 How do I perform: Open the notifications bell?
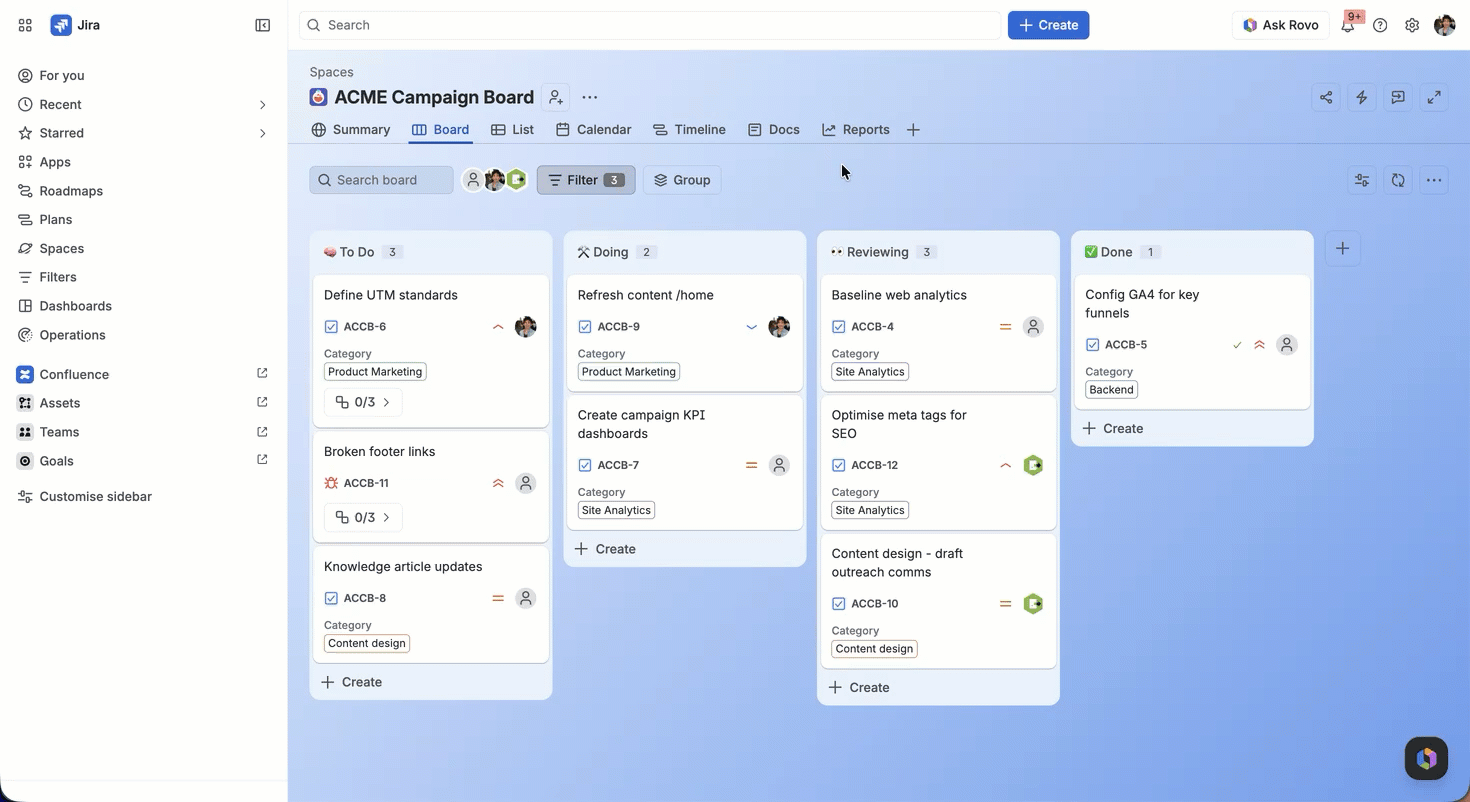pos(1348,25)
